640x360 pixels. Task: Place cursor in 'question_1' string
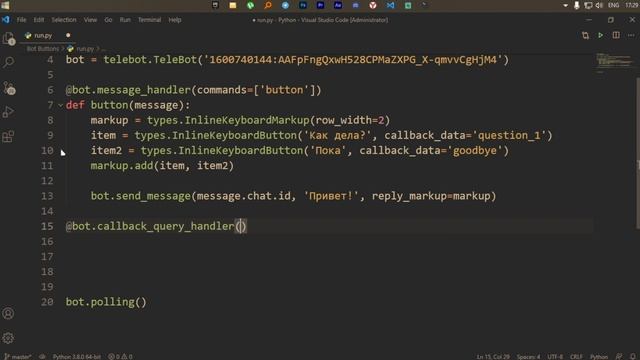click(x=509, y=136)
